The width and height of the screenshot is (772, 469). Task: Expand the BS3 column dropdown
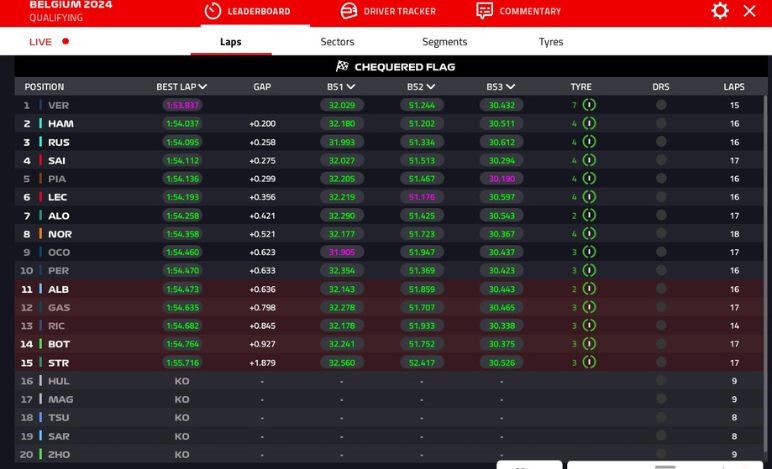coord(510,87)
